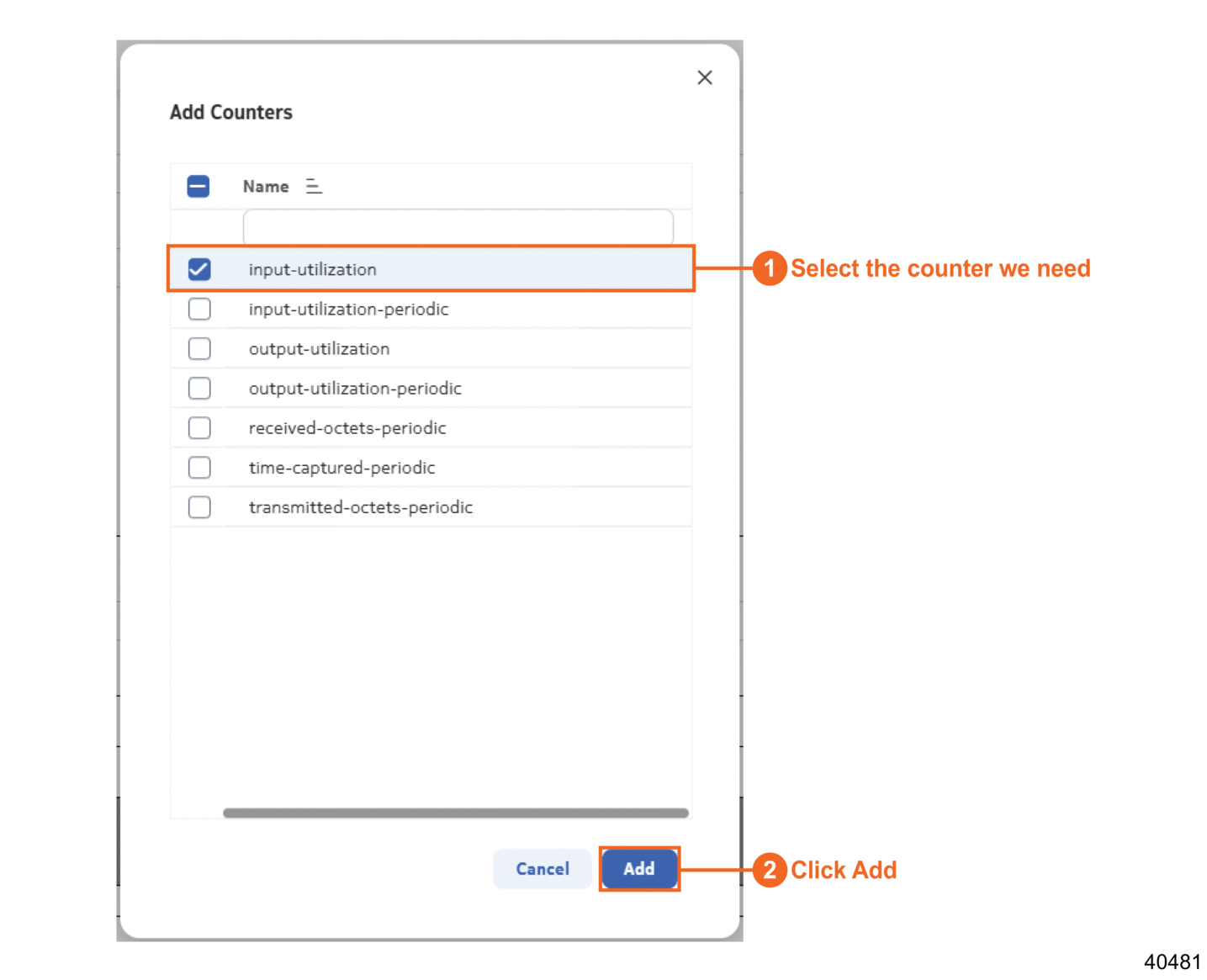Click the horizontal scrollbar in counter list
The image size is (1207, 980).
pyautogui.click(x=455, y=813)
